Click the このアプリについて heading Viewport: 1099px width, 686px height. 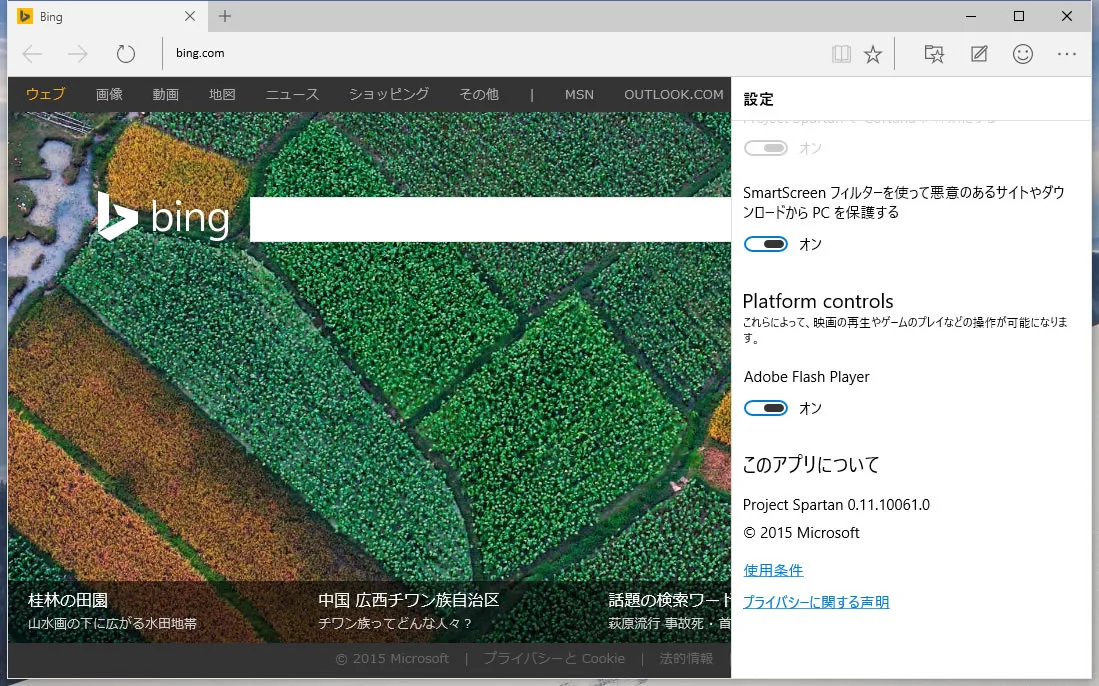(810, 465)
